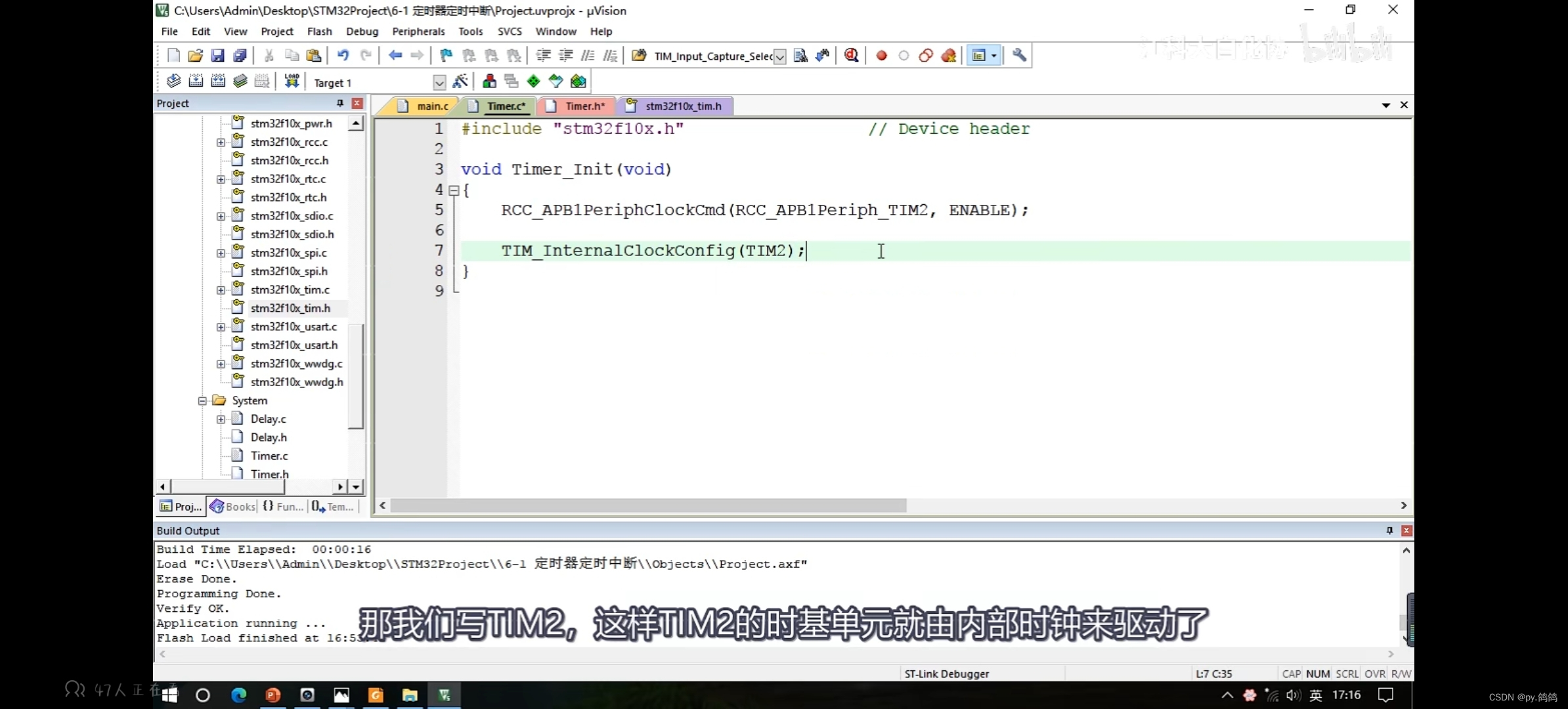Build target files icon
Viewport: 1568px width, 709px height.
(x=196, y=81)
